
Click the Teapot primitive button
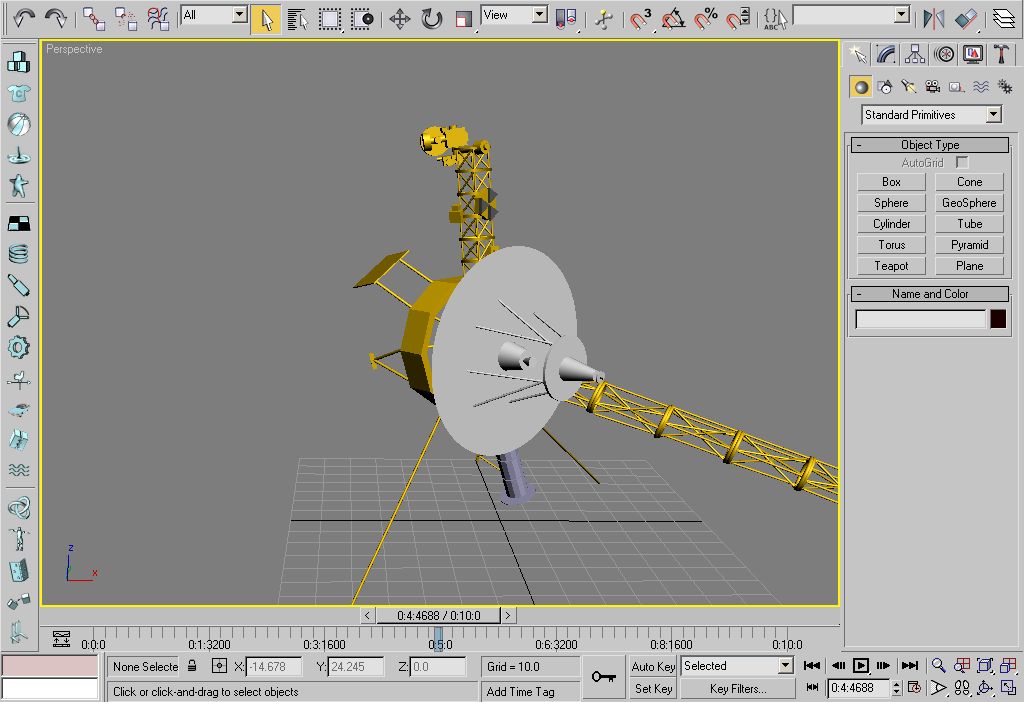pos(891,266)
